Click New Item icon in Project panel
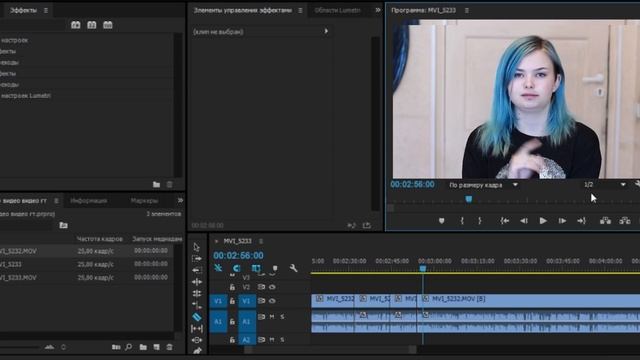Image resolution: width=640 pixels, height=360 pixels. (x=156, y=347)
